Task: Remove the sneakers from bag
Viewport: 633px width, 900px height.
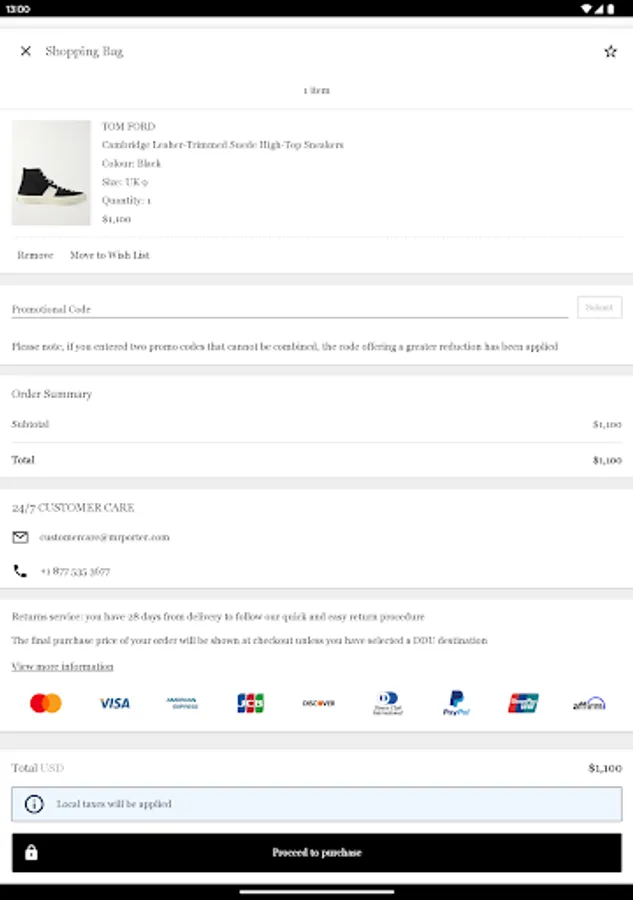Action: [35, 255]
